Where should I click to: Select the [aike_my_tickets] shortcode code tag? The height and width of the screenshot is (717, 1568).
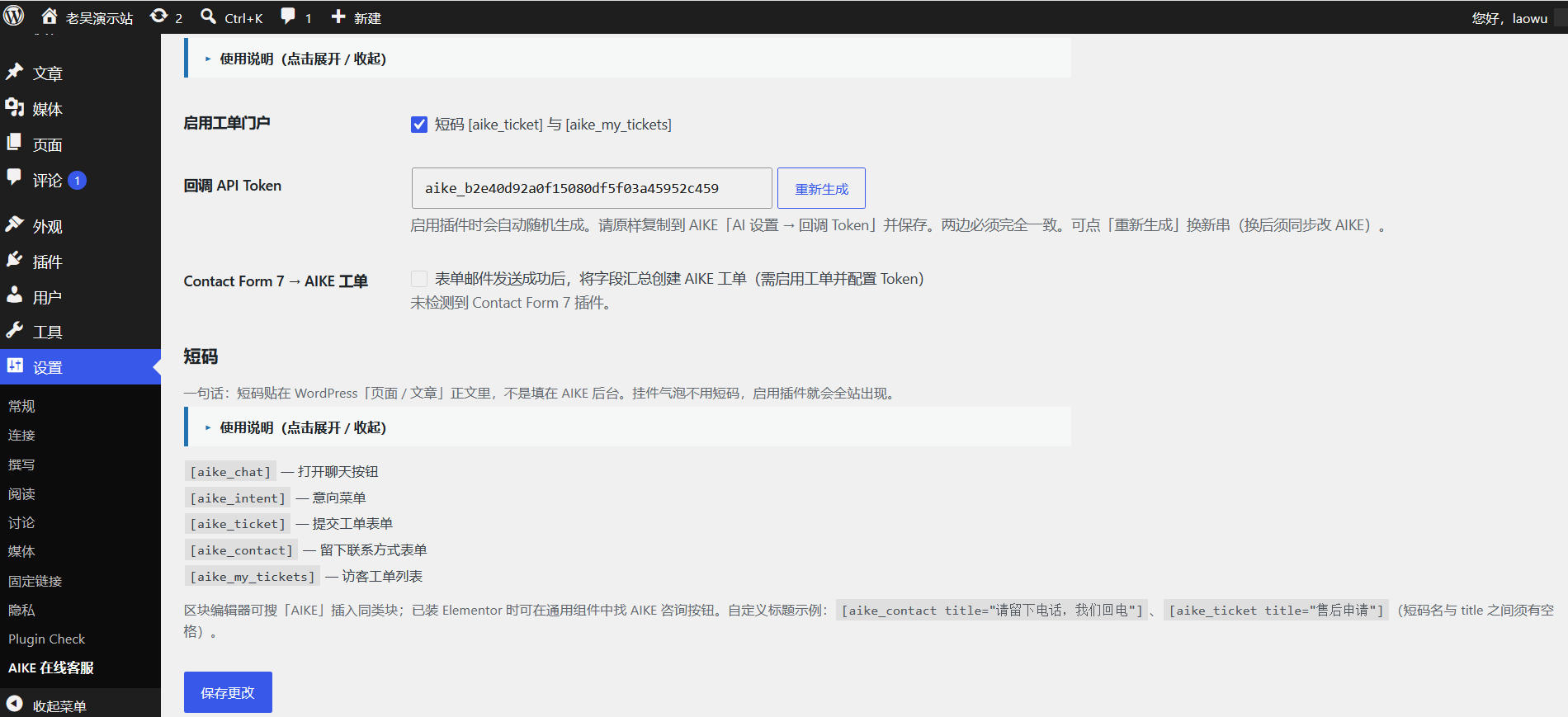(x=253, y=577)
